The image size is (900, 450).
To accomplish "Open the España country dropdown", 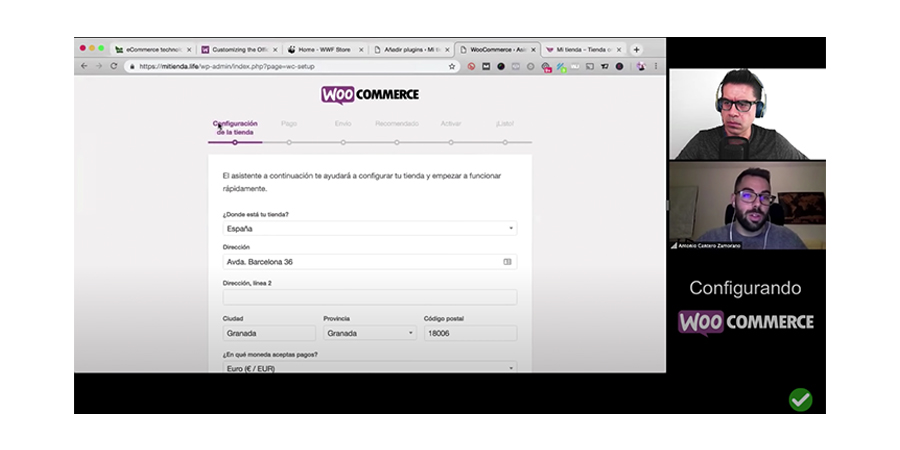I will tap(370, 228).
